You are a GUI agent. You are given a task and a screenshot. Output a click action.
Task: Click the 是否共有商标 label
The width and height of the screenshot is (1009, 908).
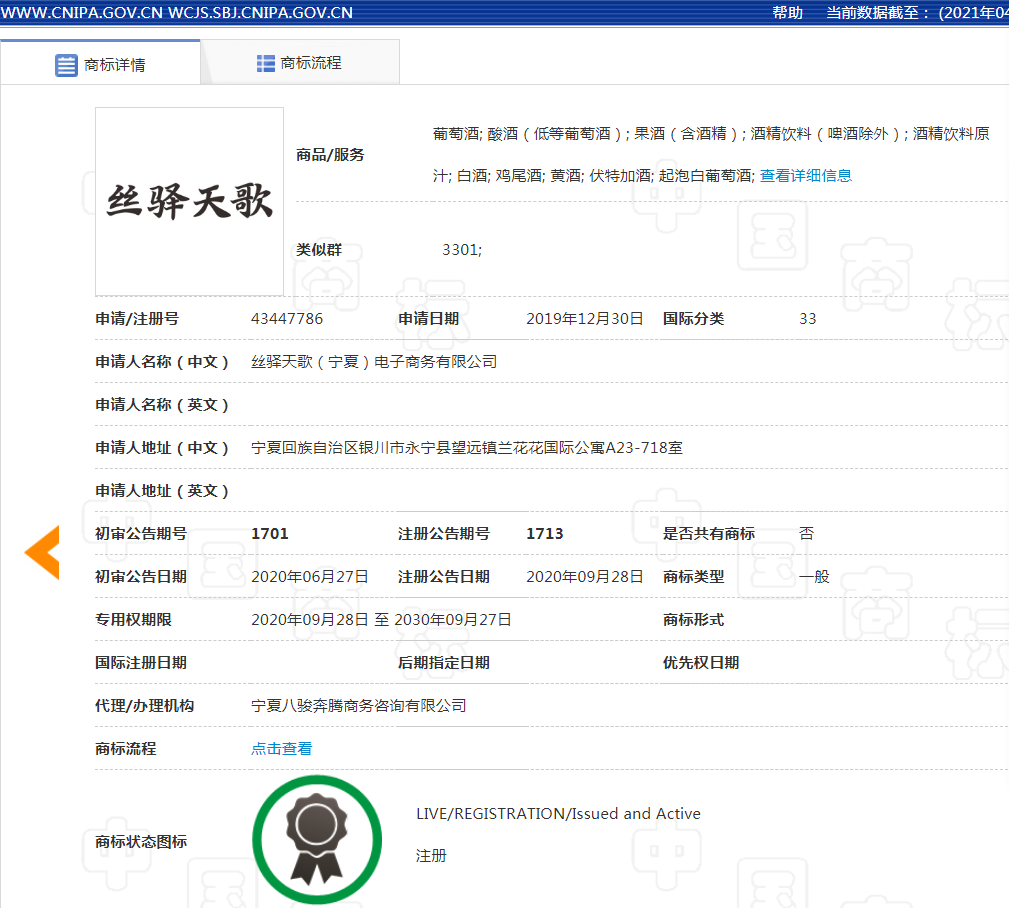(708, 533)
